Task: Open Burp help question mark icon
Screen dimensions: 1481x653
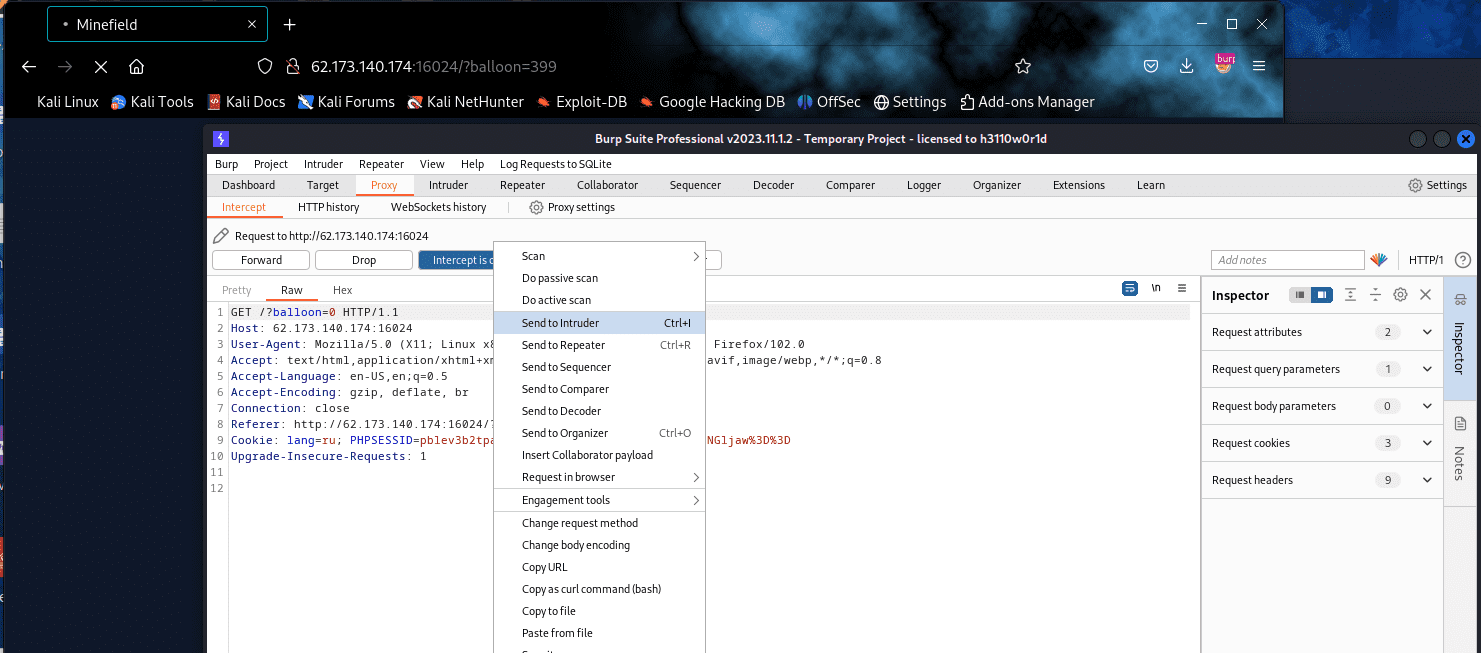Action: click(1463, 260)
